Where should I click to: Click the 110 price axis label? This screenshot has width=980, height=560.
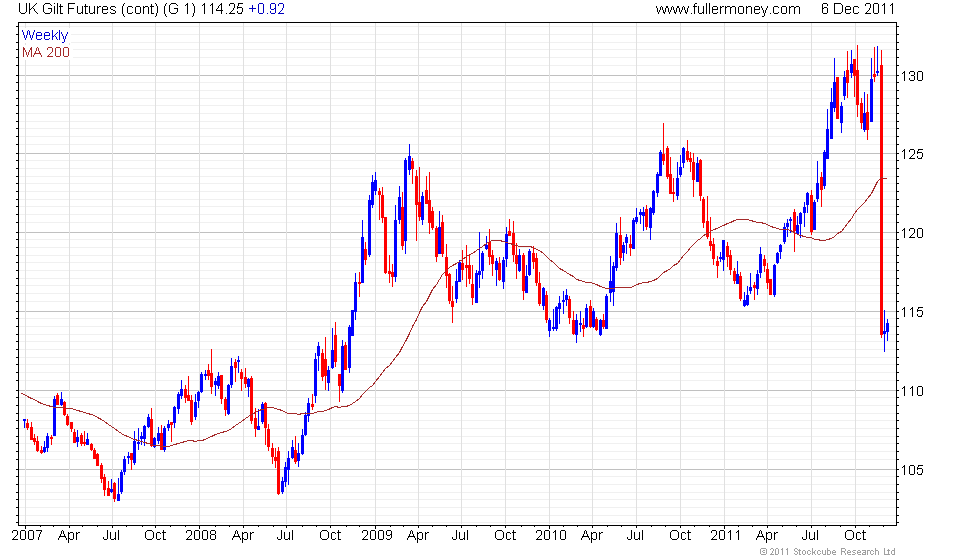912,391
